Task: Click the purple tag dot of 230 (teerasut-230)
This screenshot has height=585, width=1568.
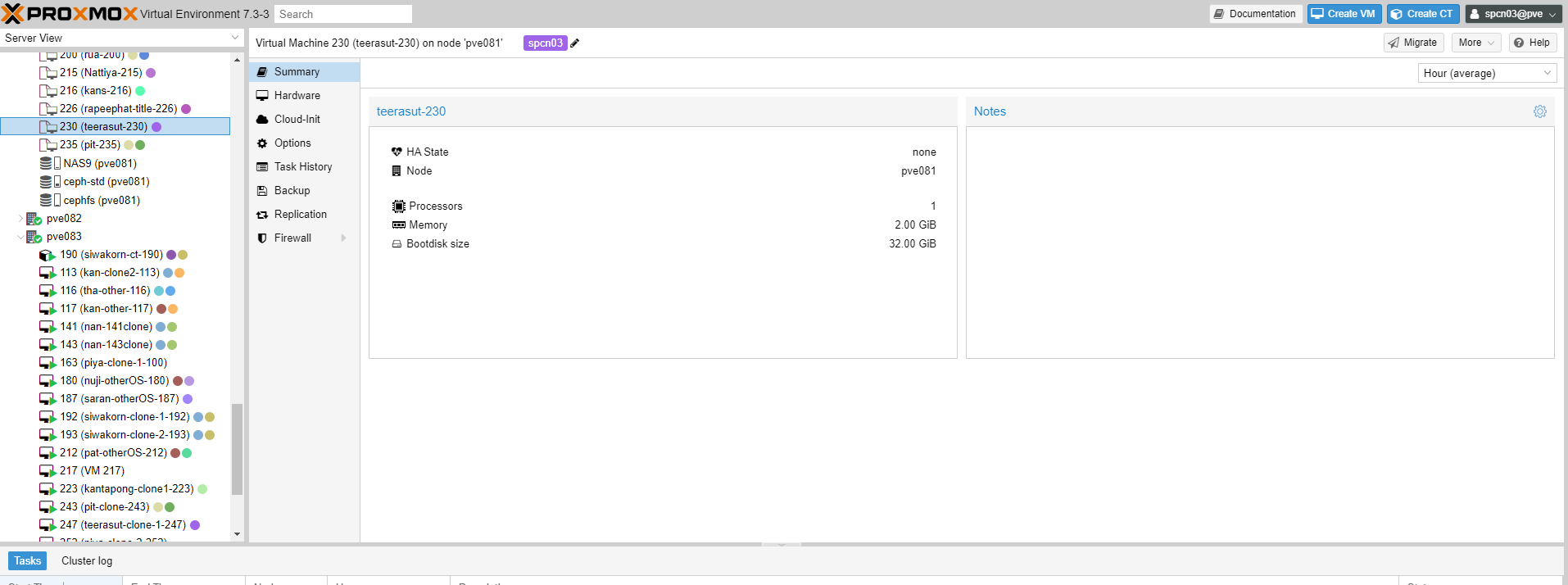Action: pos(156,127)
